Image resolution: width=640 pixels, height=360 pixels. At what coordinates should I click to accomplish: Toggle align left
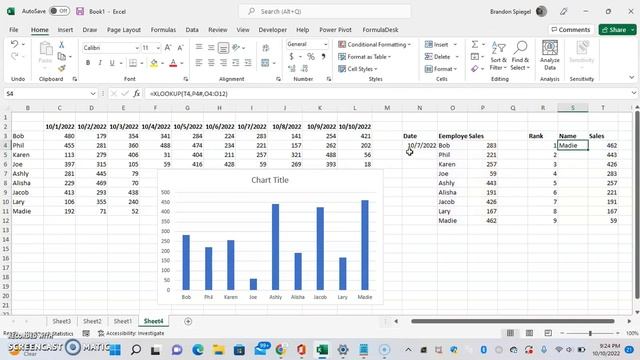pos(199,63)
